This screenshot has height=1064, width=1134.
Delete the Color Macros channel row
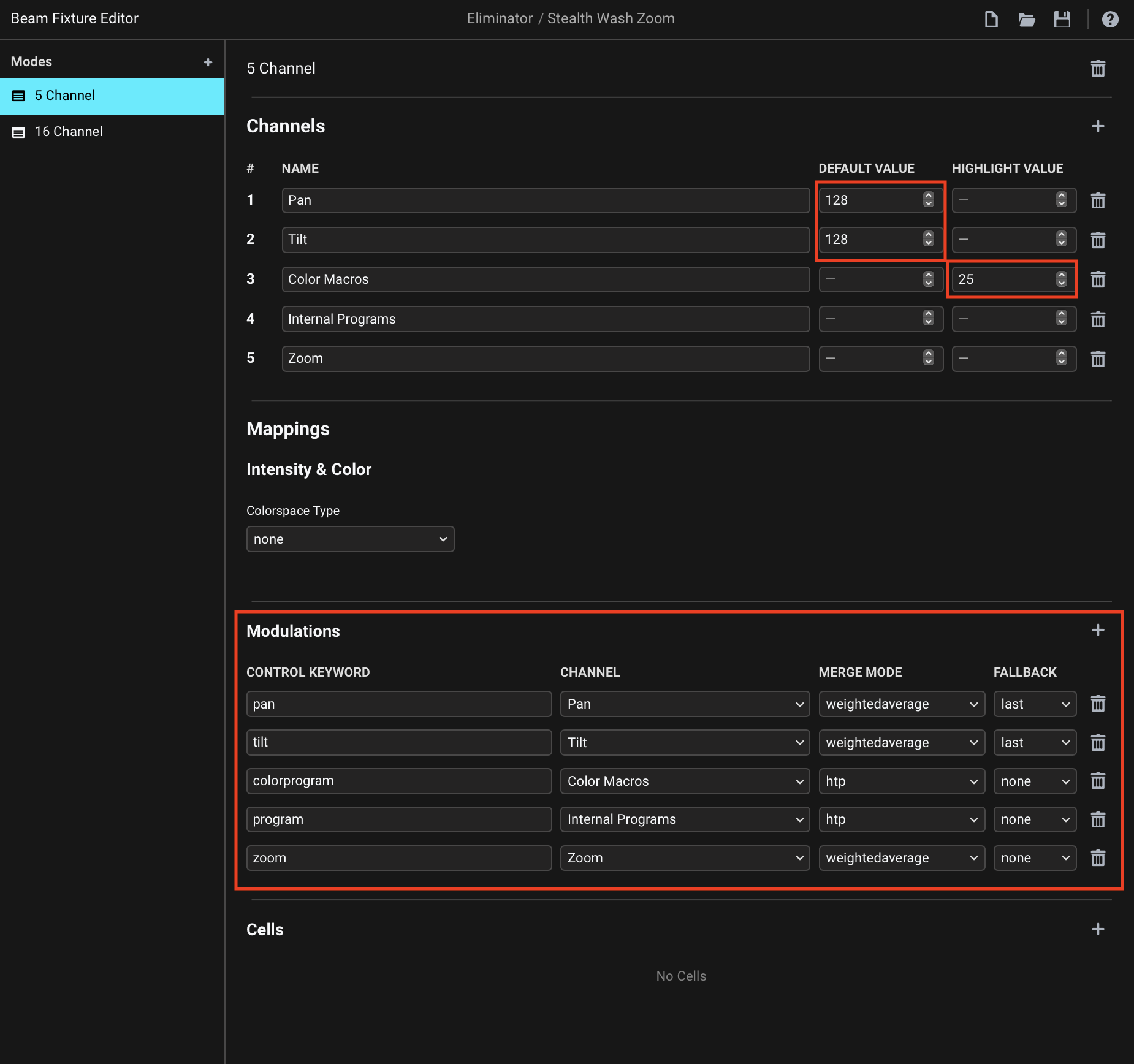click(x=1098, y=279)
